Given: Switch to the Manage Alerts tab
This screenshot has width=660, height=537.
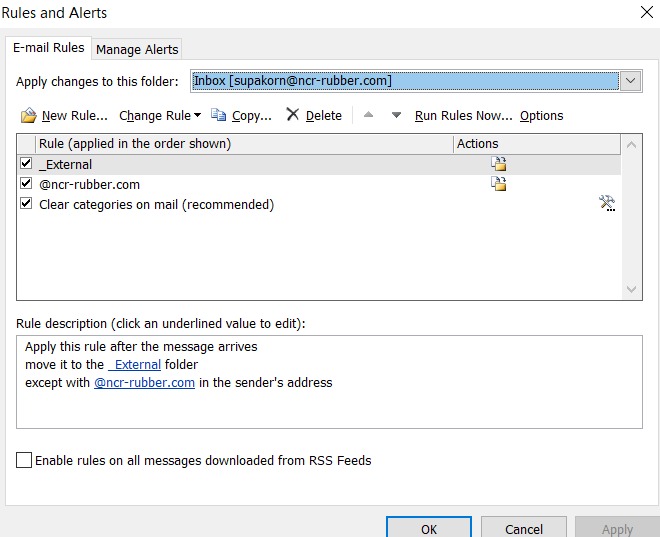Looking at the screenshot, I should [x=137, y=49].
